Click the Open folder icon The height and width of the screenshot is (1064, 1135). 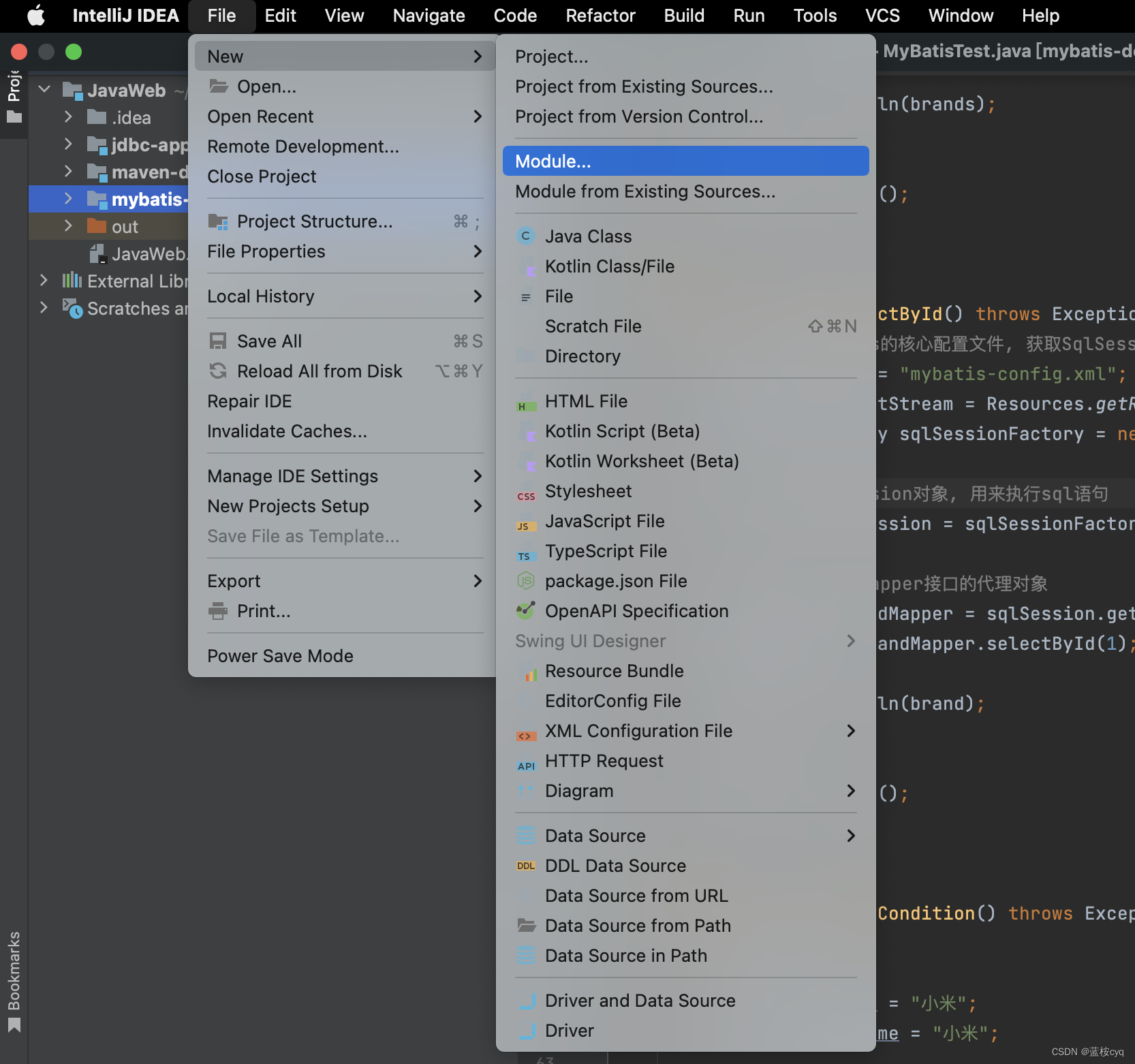coord(218,87)
